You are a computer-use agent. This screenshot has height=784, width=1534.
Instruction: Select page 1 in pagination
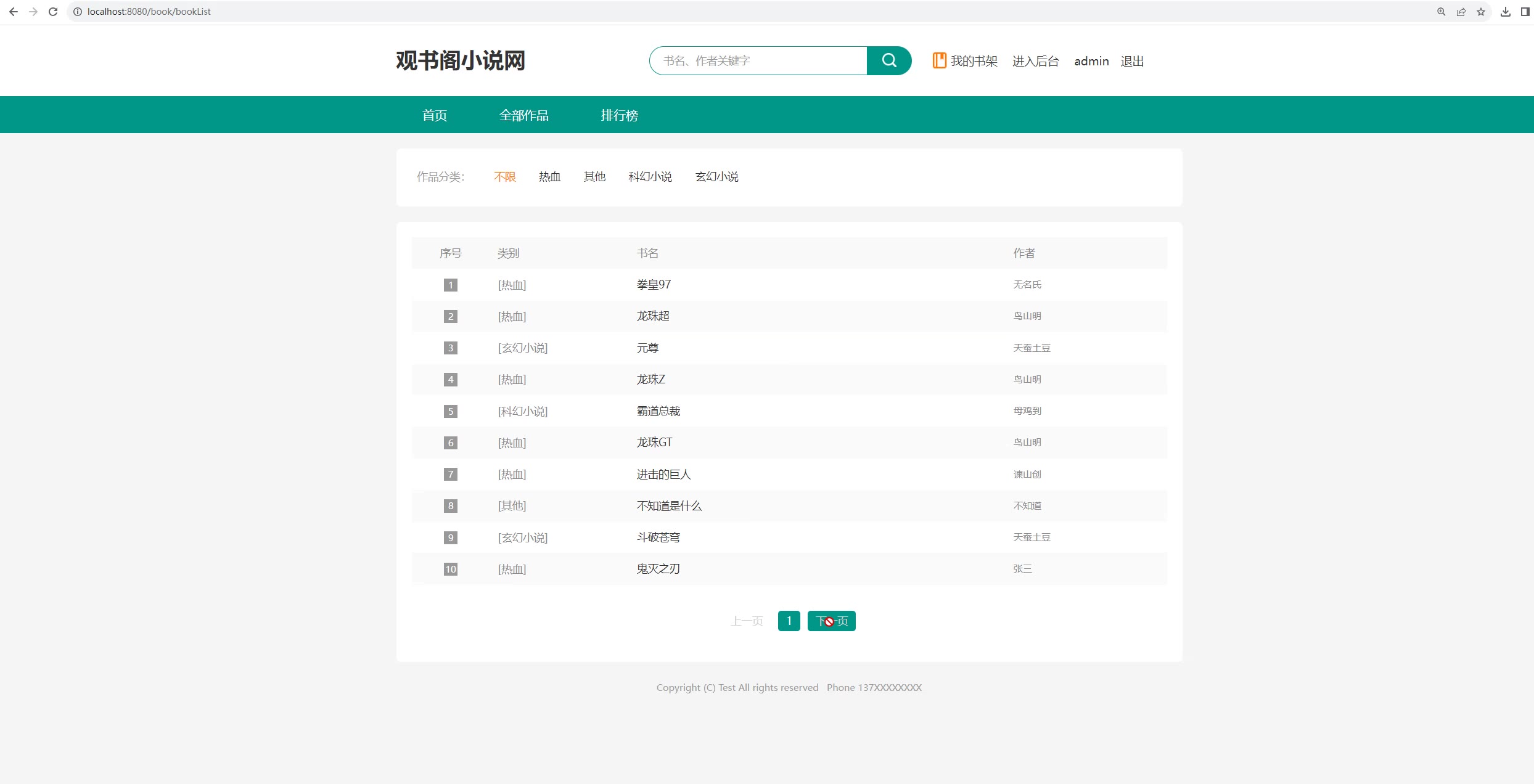789,621
